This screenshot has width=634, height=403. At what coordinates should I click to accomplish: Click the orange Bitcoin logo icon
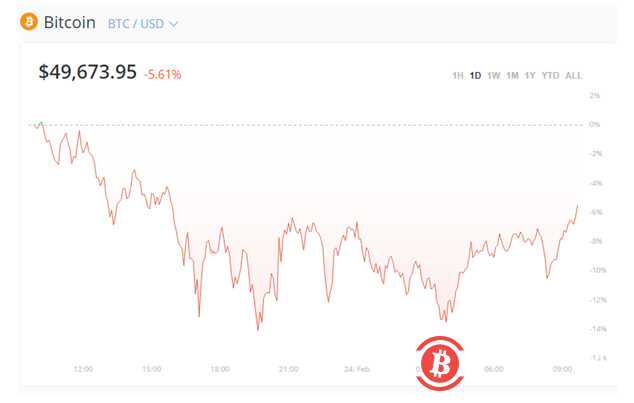click(x=29, y=21)
